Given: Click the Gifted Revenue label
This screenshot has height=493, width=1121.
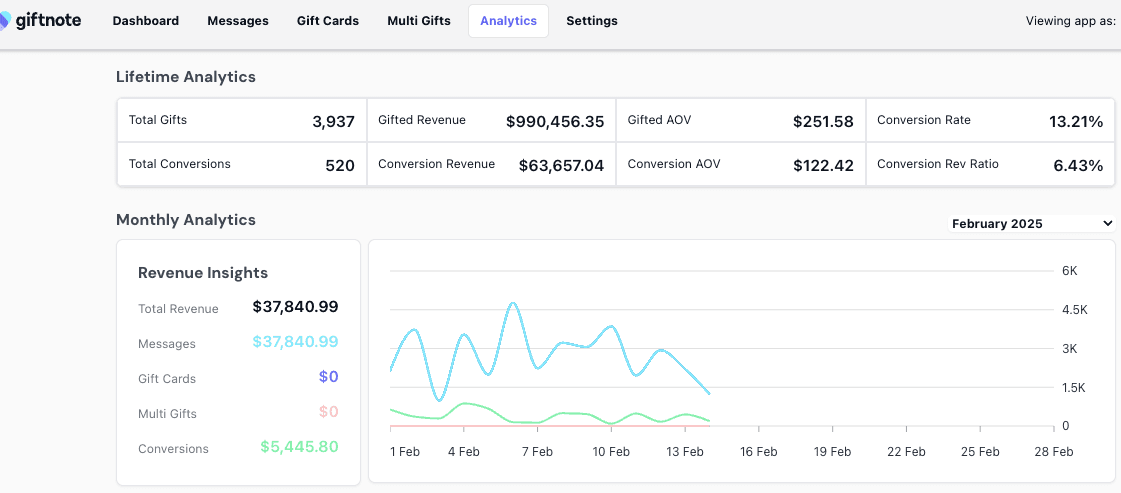Looking at the screenshot, I should point(422,120).
